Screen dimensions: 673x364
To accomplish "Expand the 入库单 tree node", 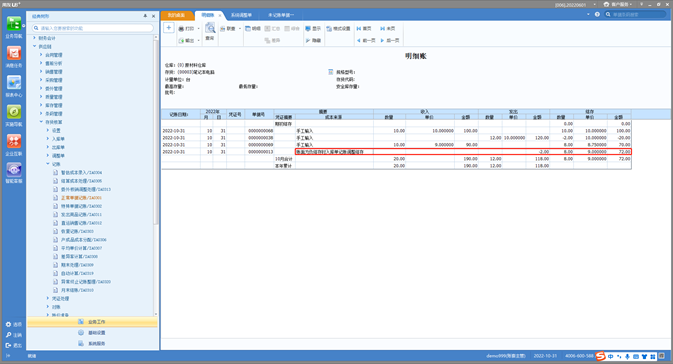I will [x=48, y=139].
